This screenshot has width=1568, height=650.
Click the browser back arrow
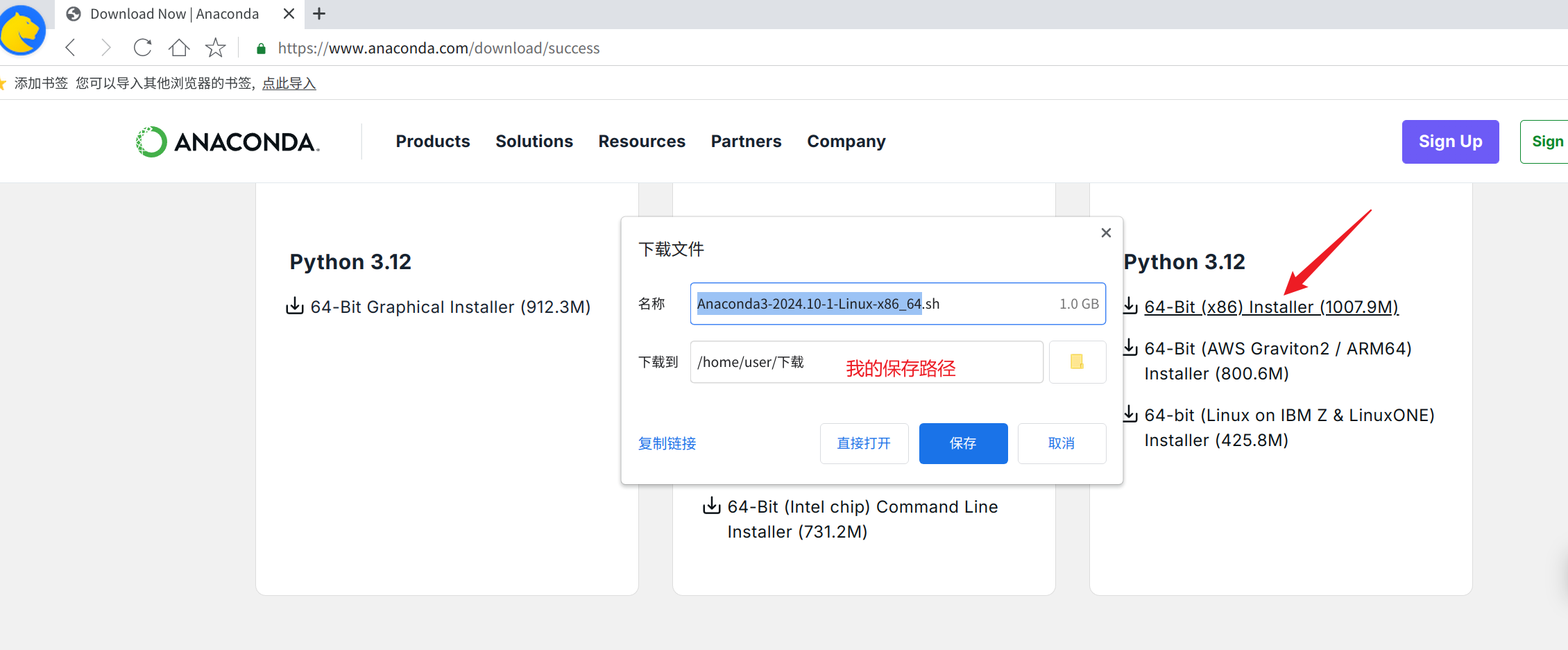click(70, 48)
